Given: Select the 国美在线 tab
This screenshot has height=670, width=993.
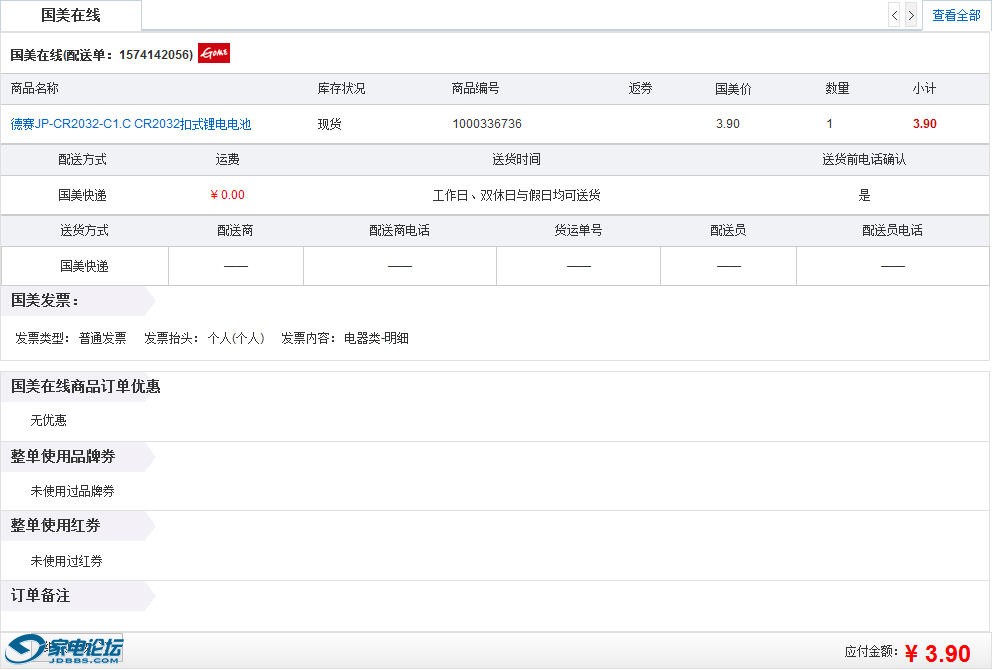Looking at the screenshot, I should pyautogui.click(x=71, y=15).
